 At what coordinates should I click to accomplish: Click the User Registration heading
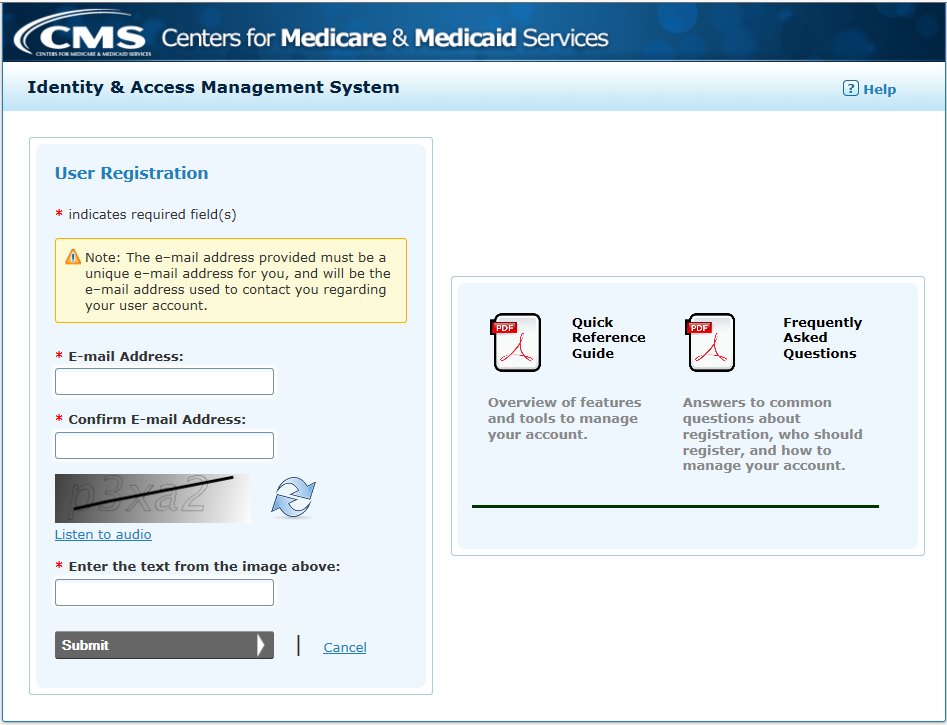tap(132, 173)
